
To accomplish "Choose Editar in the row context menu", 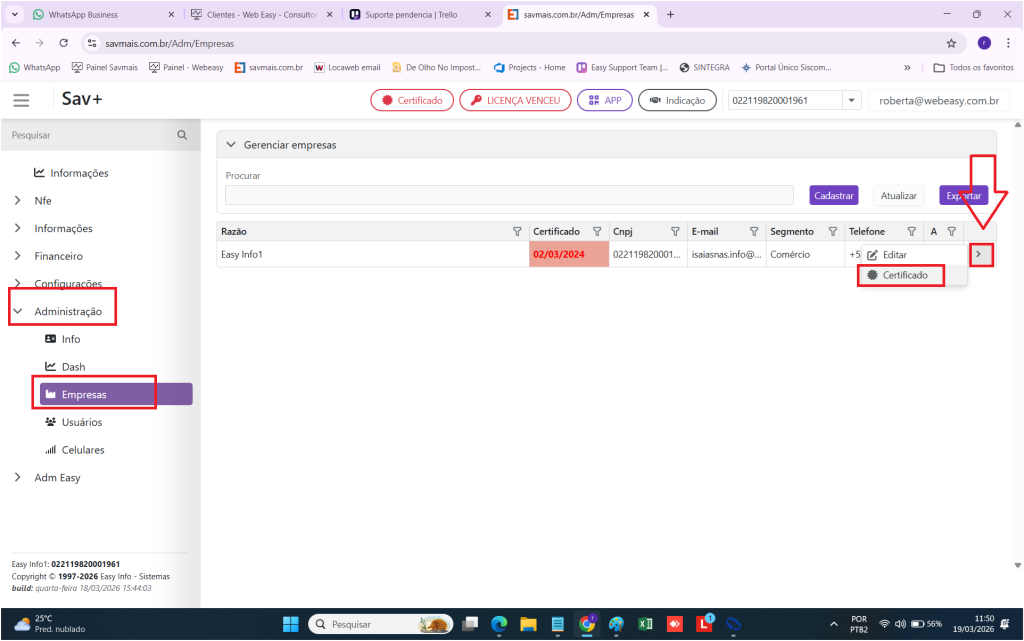I will coord(894,255).
